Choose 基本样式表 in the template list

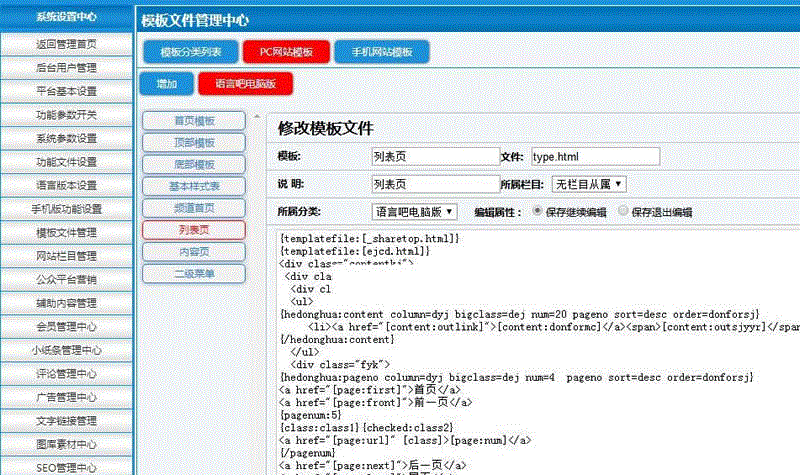coord(194,186)
